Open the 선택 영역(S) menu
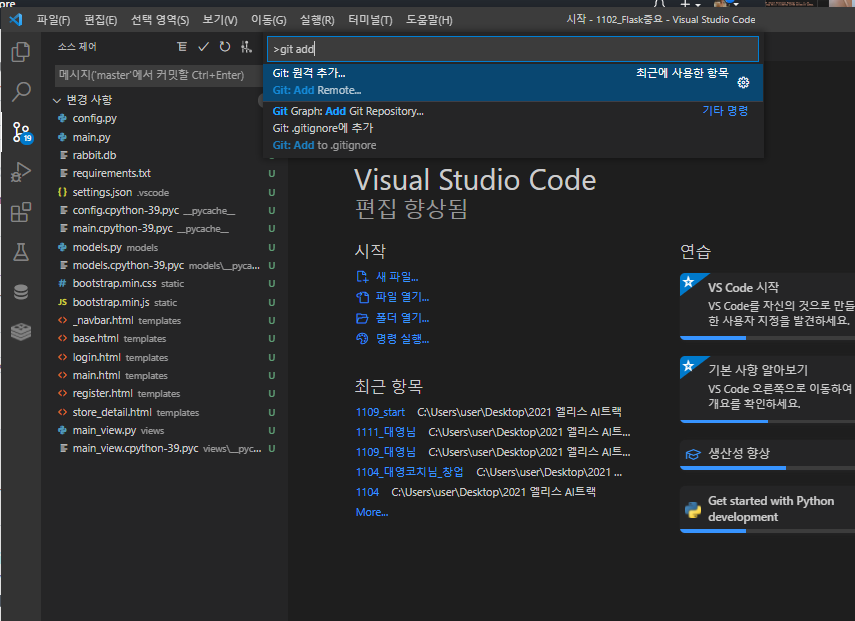The image size is (855, 621). coord(160,20)
